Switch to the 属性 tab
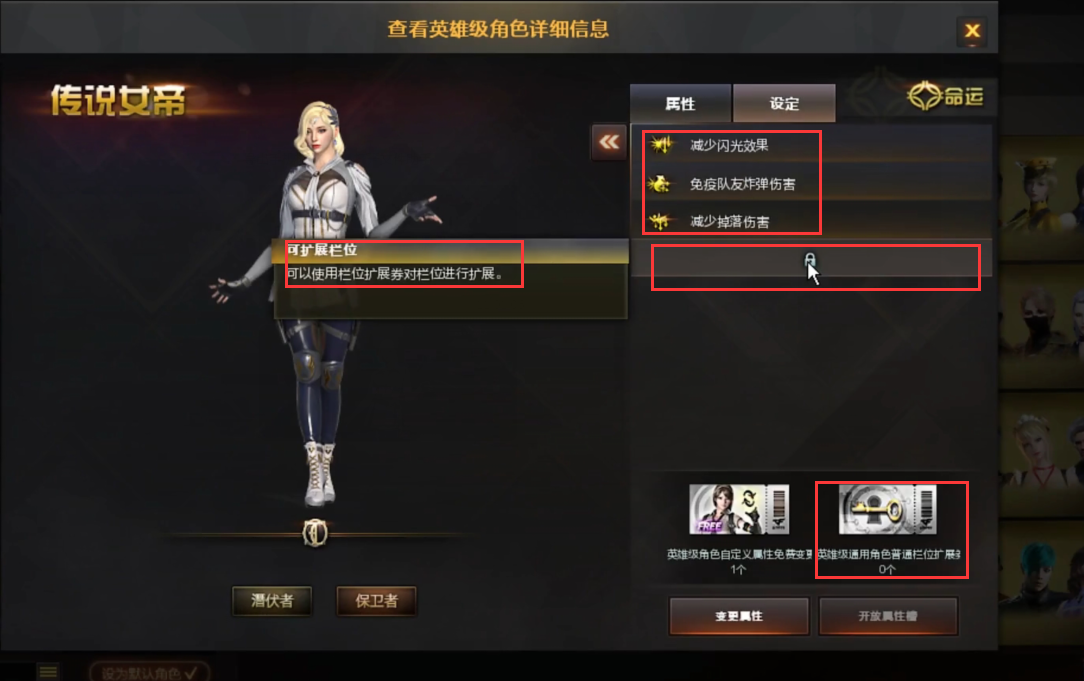Image resolution: width=1084 pixels, height=681 pixels. coord(680,104)
